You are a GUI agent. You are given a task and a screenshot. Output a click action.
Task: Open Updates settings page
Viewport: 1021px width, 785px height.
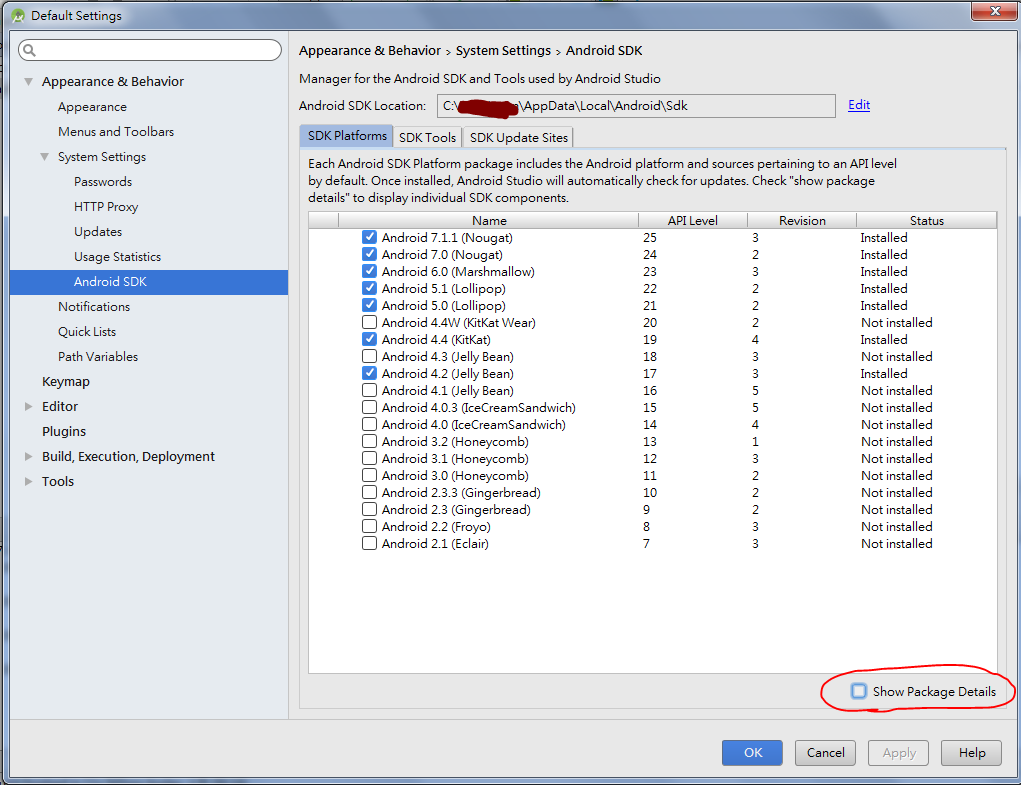pyautogui.click(x=98, y=232)
